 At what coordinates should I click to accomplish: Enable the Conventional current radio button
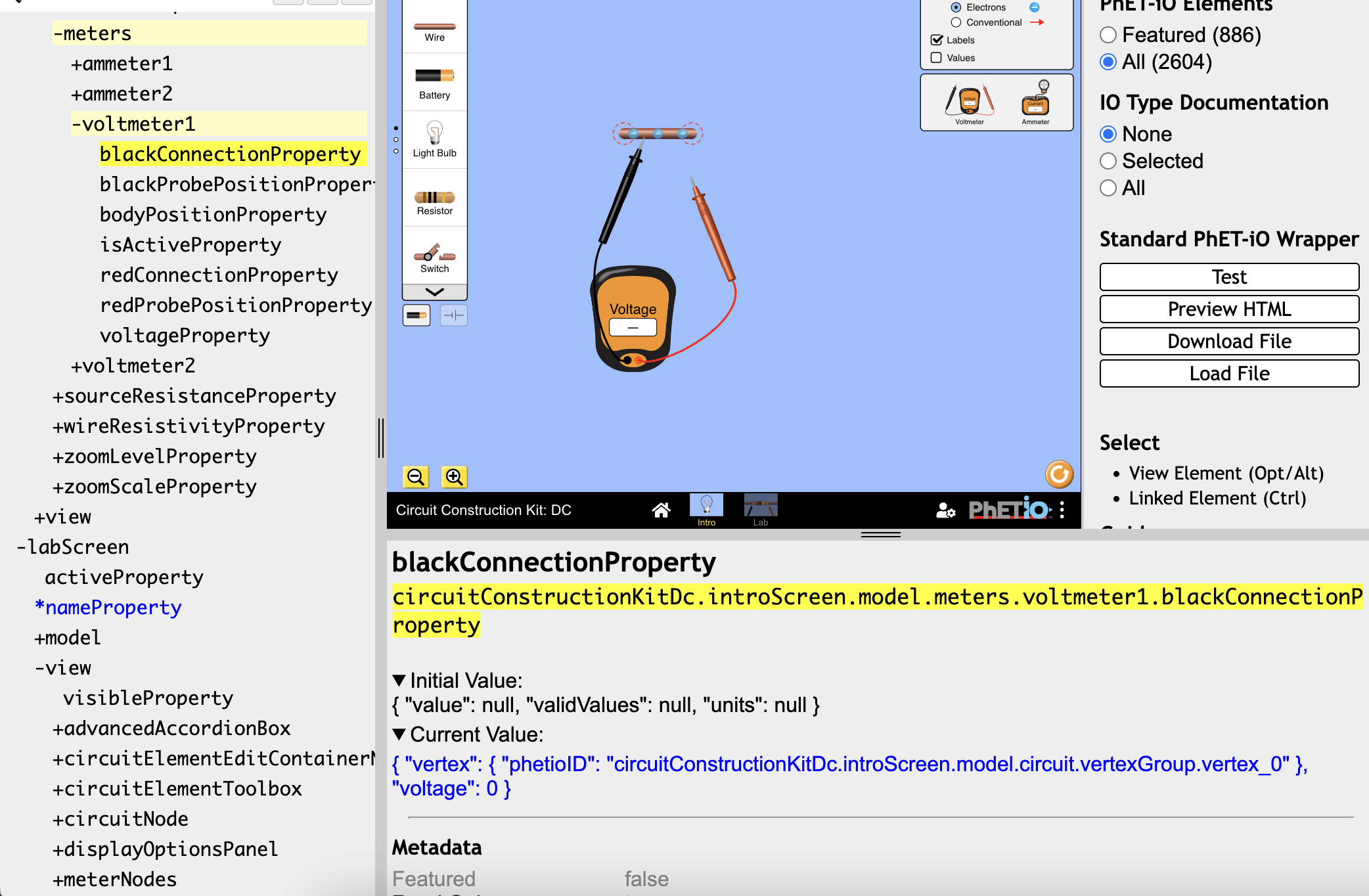956,22
